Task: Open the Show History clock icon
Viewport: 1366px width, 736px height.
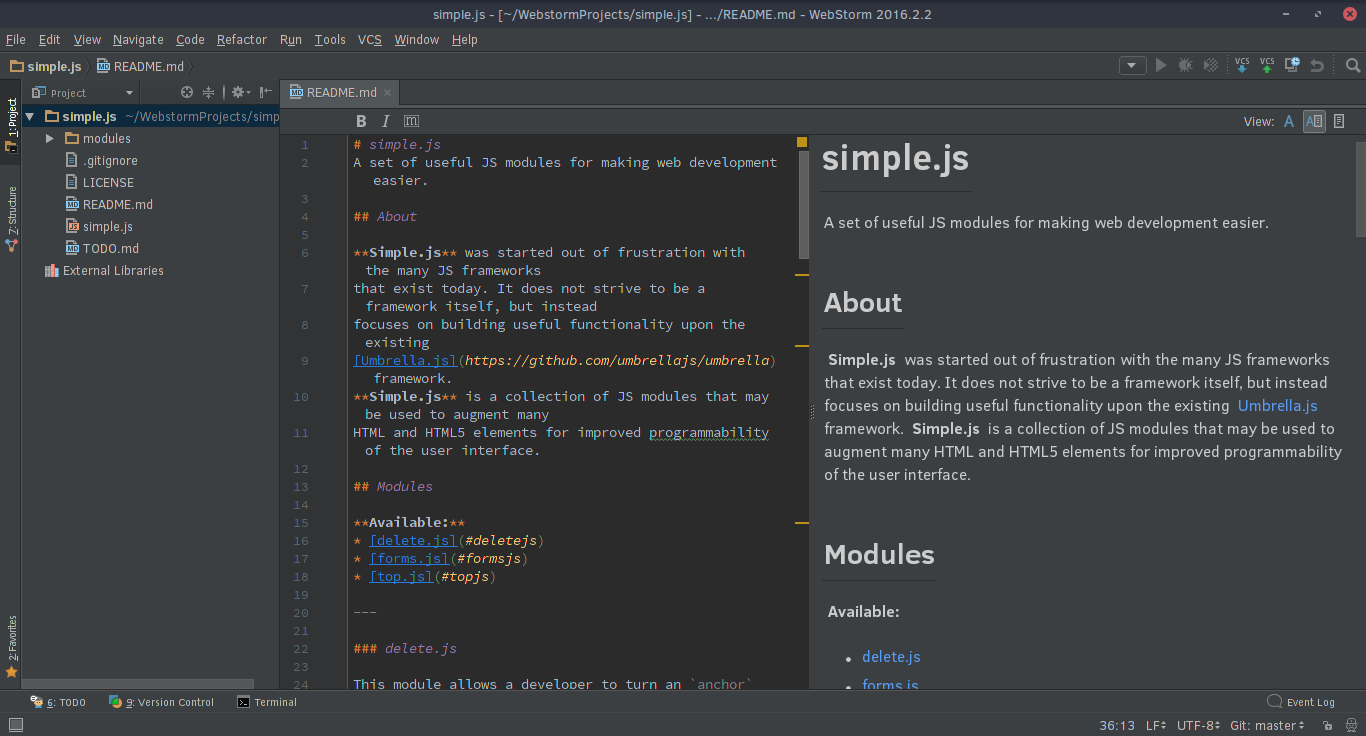Action: (1292, 65)
